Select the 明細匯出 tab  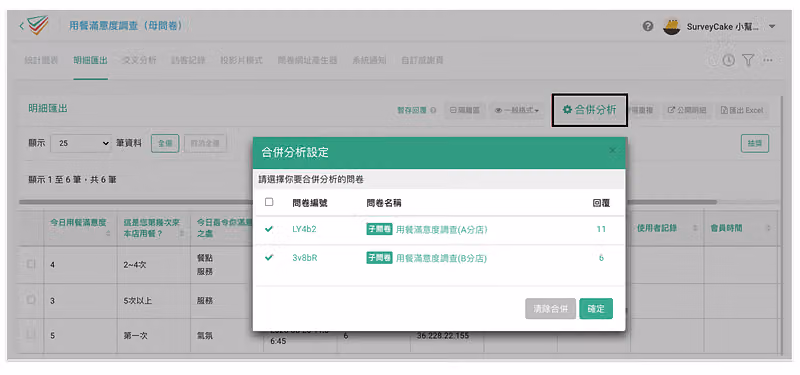tap(90, 60)
